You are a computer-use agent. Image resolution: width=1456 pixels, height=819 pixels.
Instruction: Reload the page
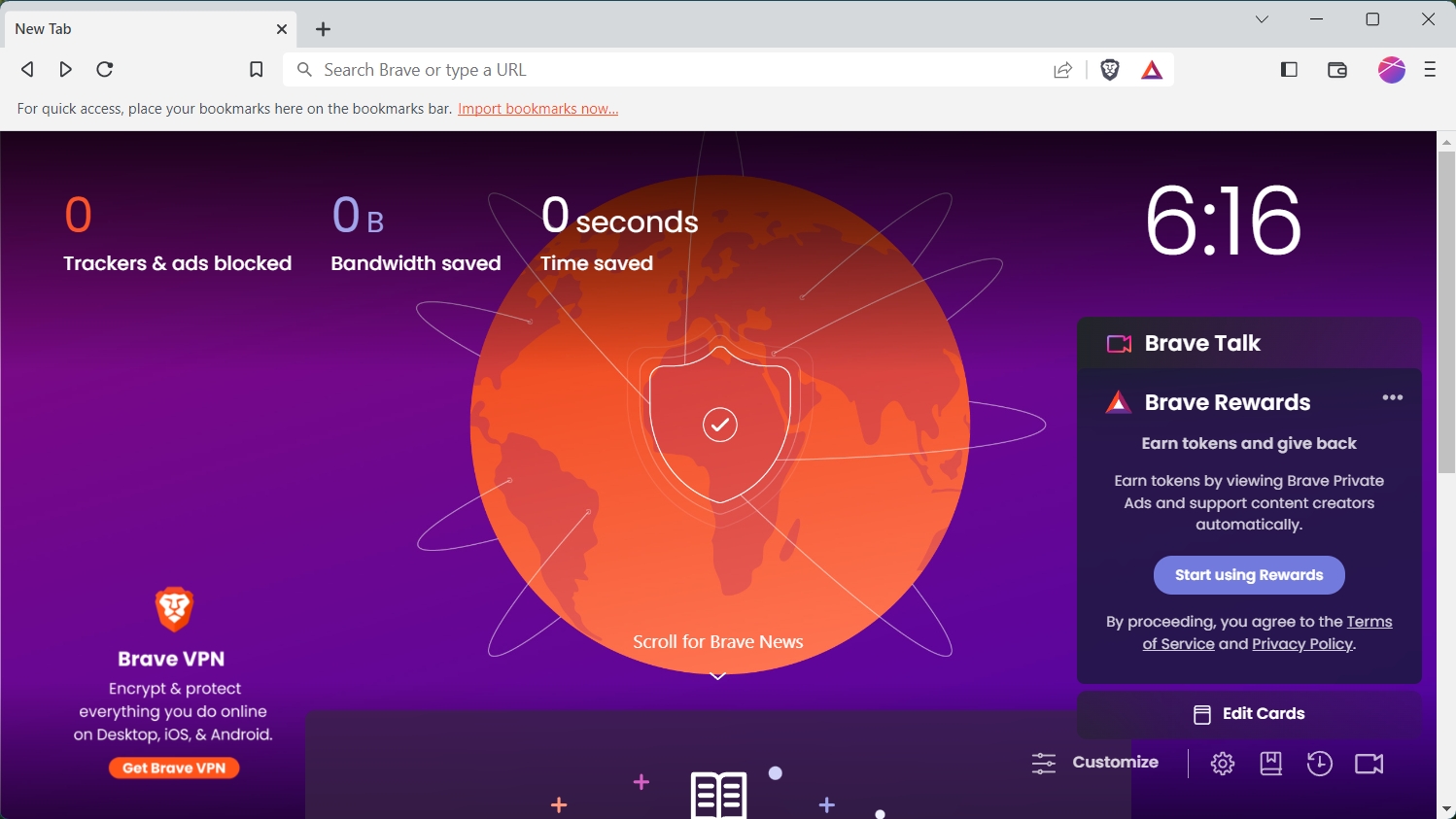click(x=105, y=69)
